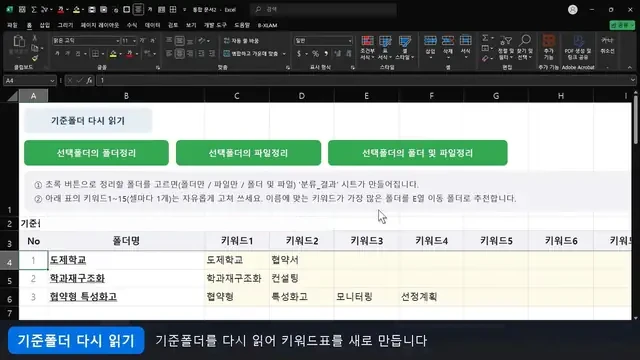
Task: Open the Font group dialog launcher
Action: click(158, 68)
